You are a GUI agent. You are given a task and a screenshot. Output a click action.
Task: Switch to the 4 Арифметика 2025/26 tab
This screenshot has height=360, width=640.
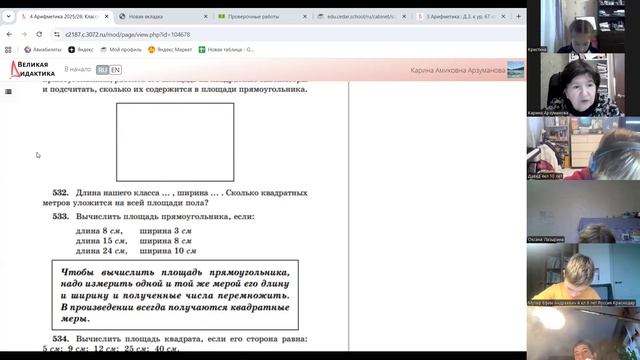pos(63,16)
